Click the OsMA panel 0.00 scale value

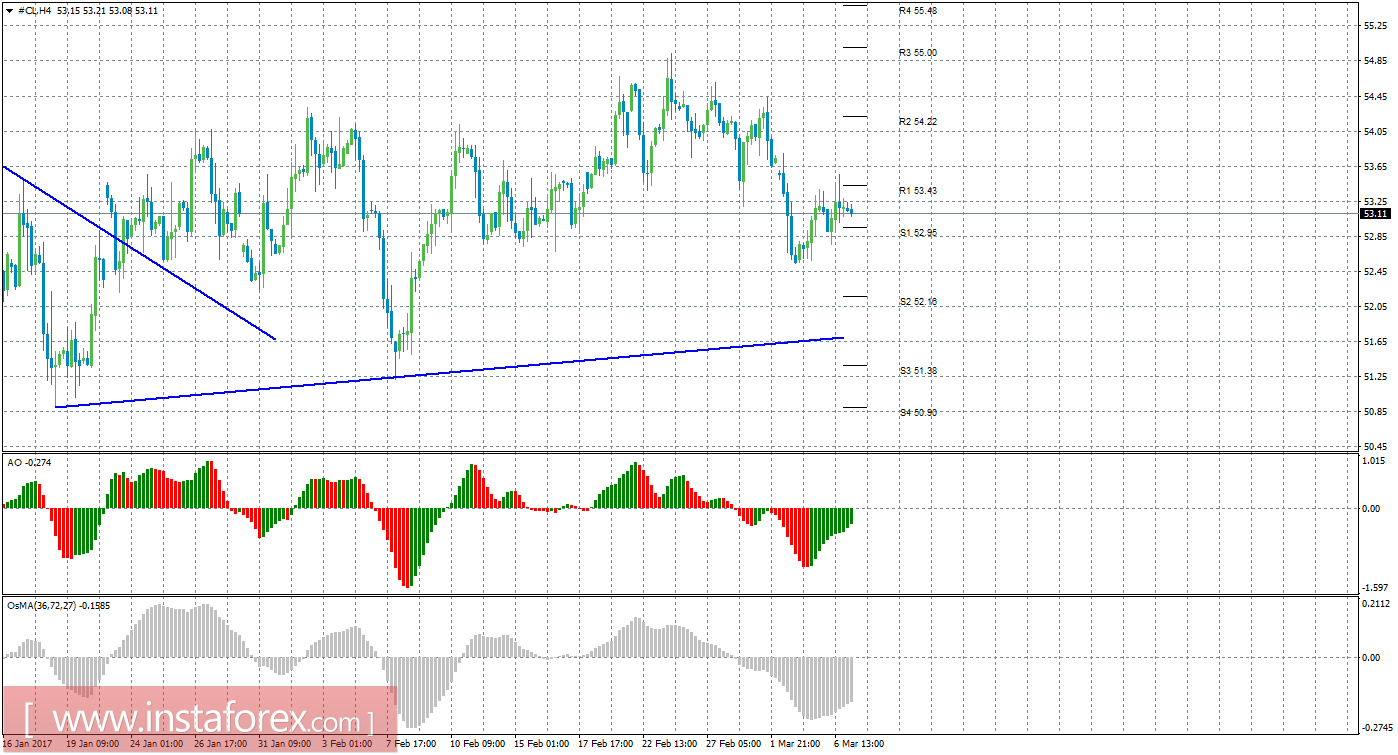point(1371,658)
